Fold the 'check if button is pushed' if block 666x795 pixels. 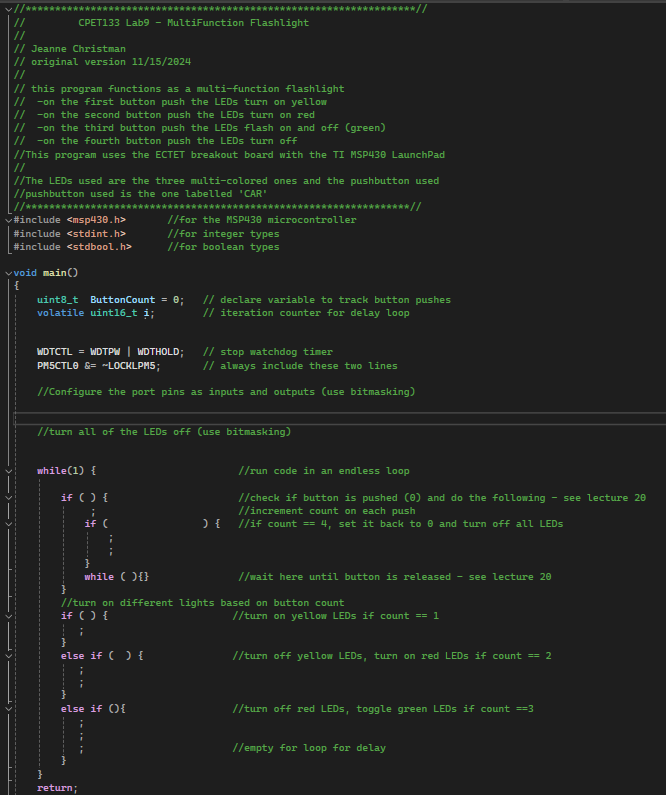coord(9,498)
